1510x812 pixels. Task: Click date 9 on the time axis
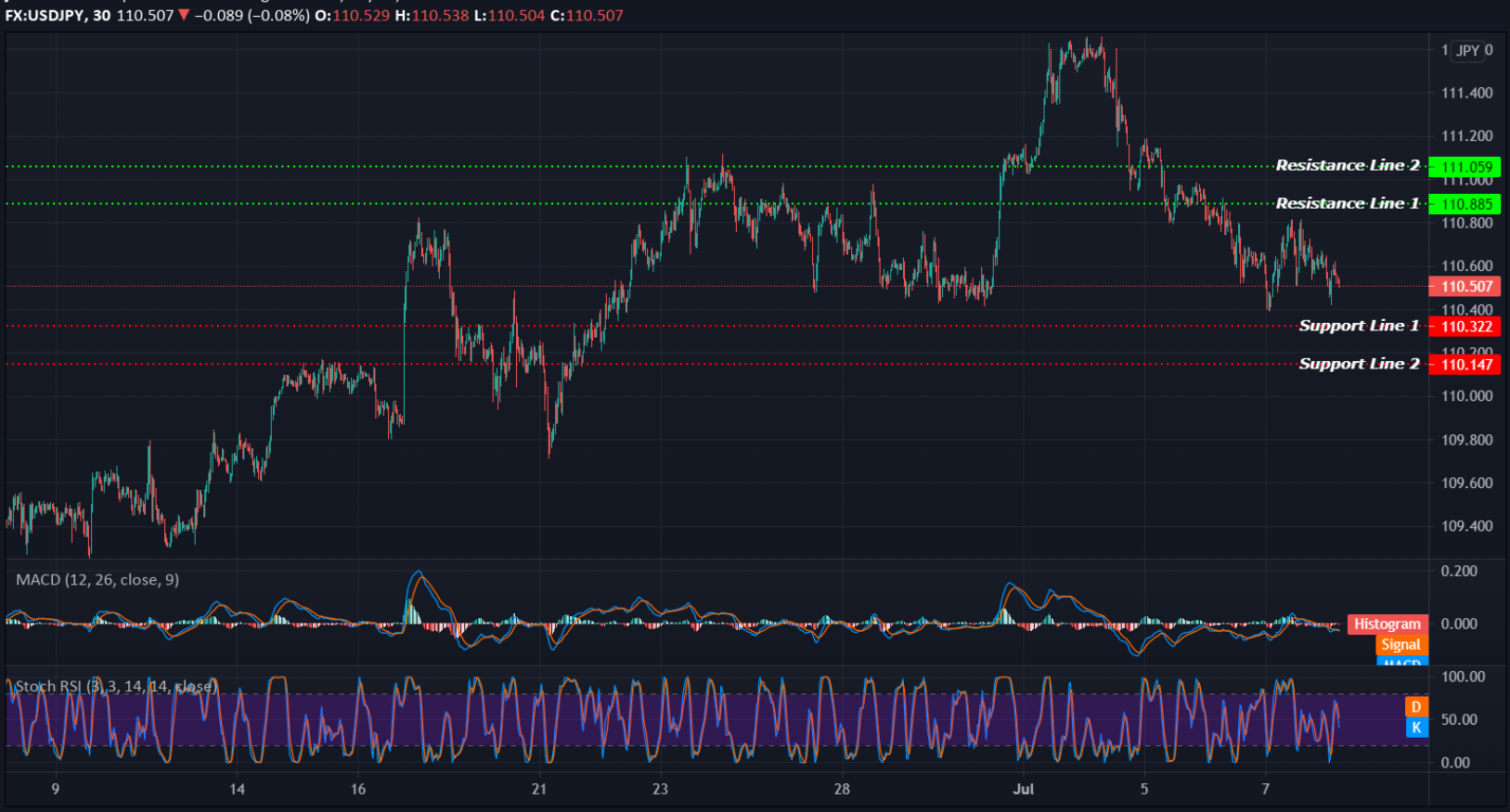[56, 789]
